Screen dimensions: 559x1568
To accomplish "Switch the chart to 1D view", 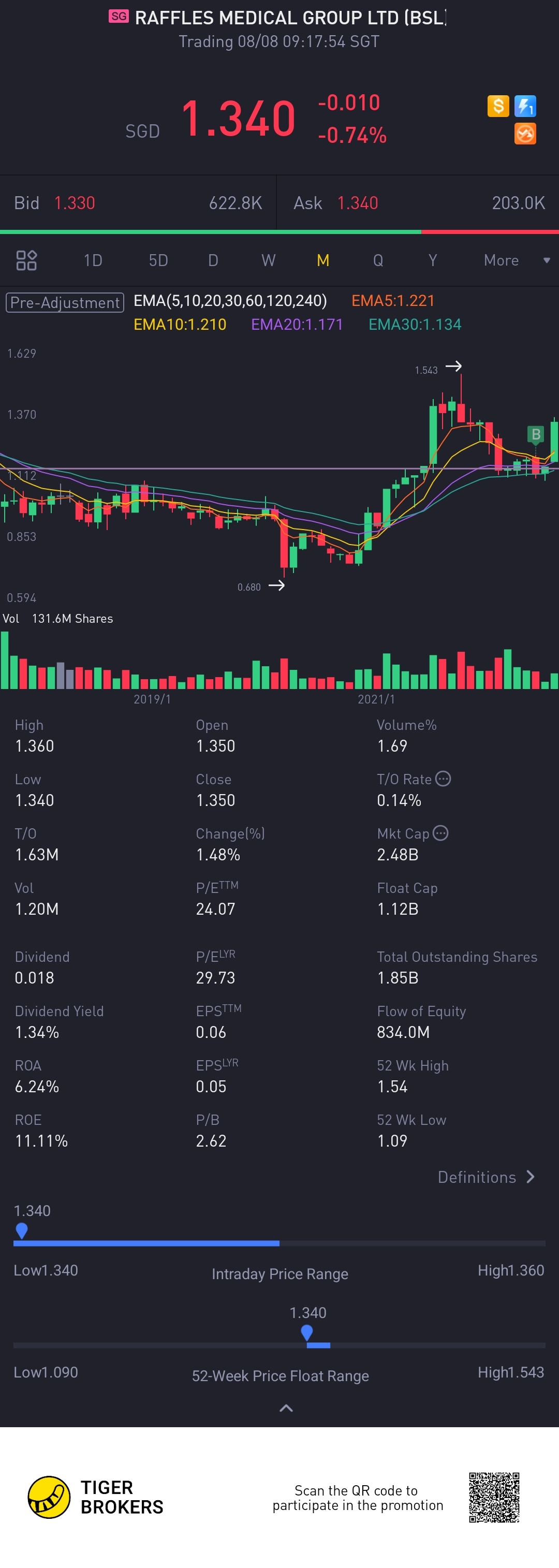I will coord(93,260).
